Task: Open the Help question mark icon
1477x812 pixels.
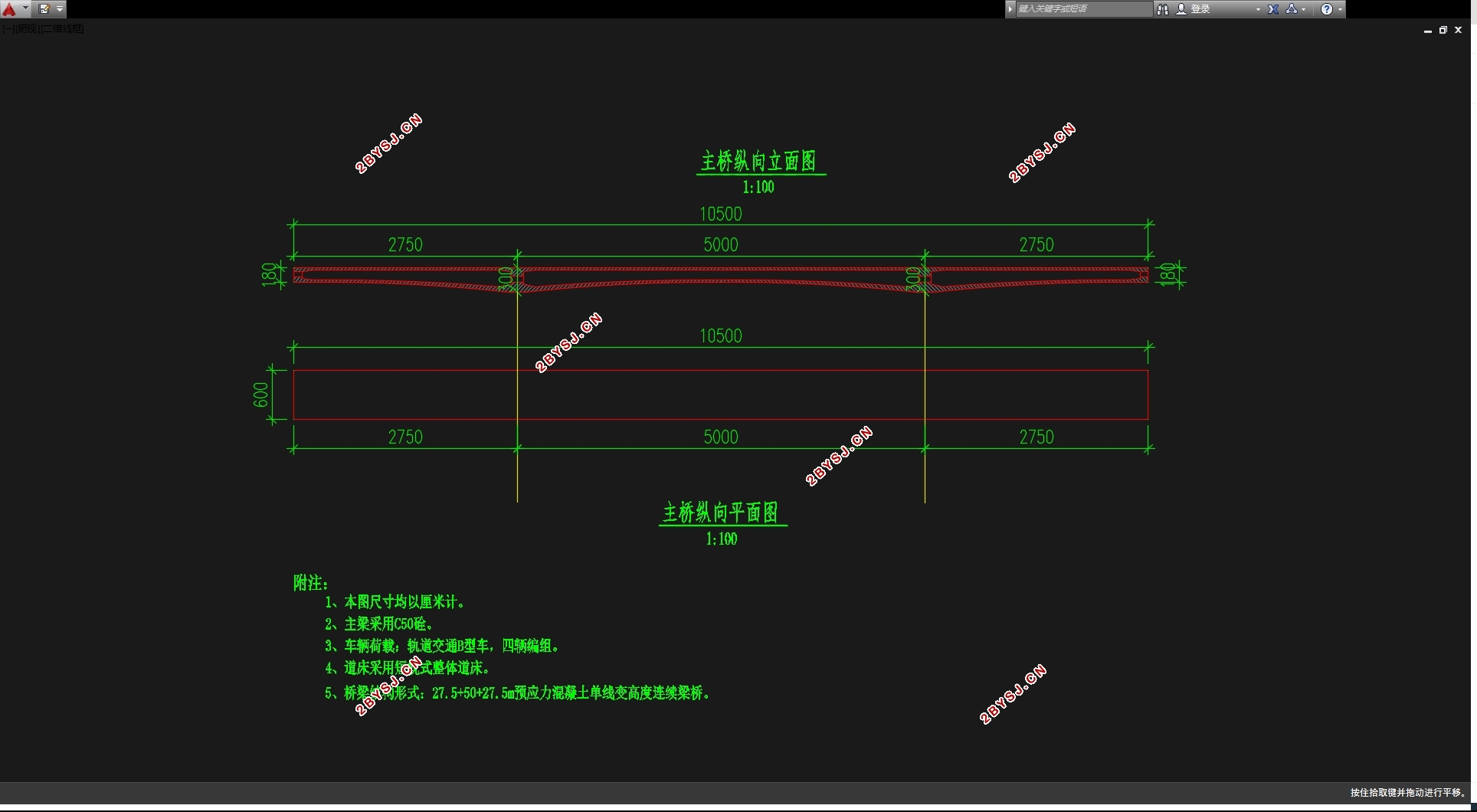Action: click(x=1327, y=9)
